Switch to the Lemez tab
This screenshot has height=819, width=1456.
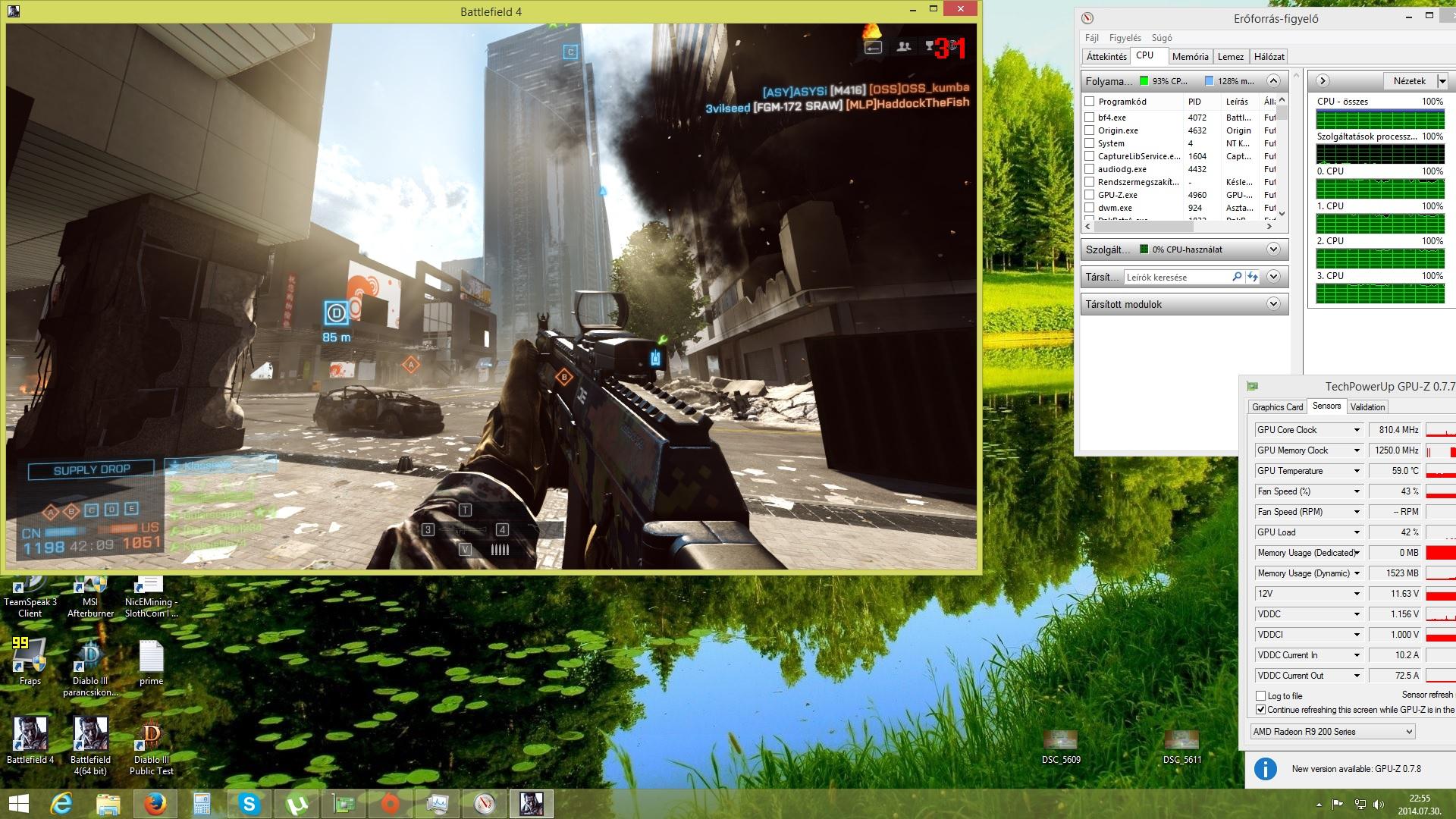[x=1230, y=57]
